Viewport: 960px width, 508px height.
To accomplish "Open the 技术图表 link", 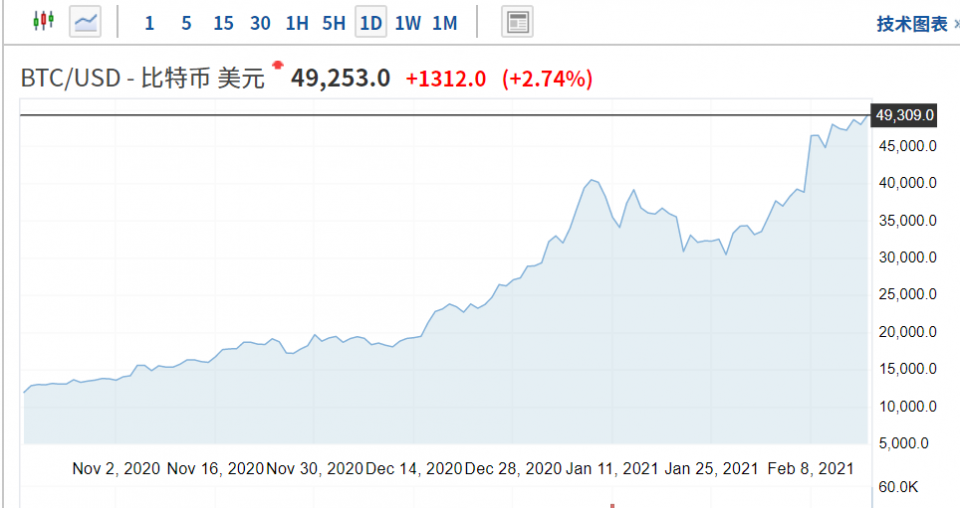I will click(x=912, y=24).
